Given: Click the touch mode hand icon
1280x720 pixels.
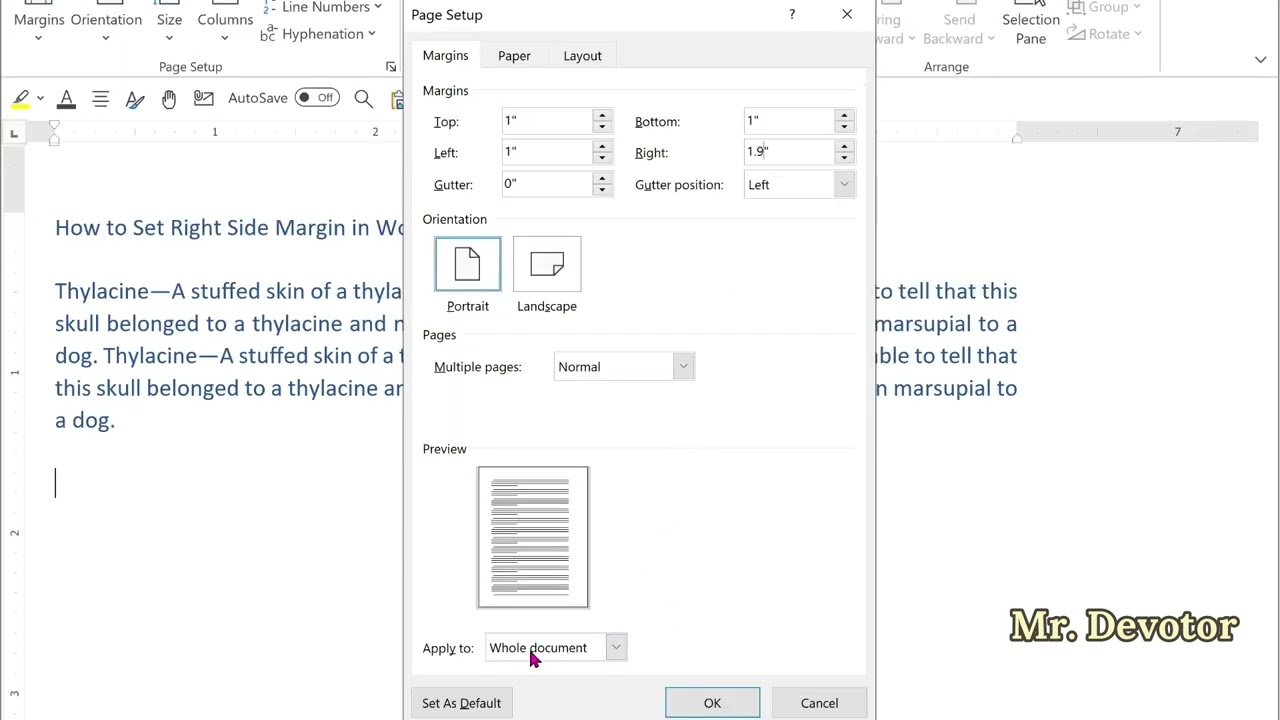Looking at the screenshot, I should (x=169, y=98).
